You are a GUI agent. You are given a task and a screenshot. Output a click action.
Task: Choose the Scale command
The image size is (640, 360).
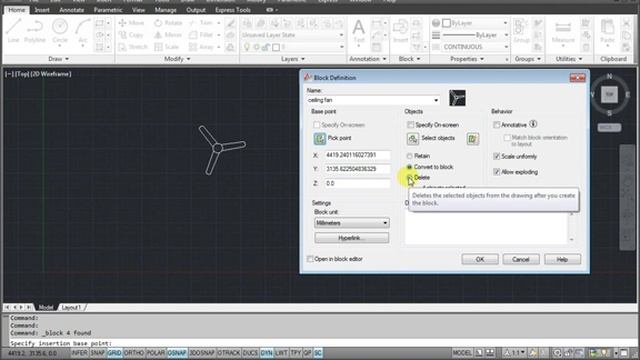pos(167,47)
